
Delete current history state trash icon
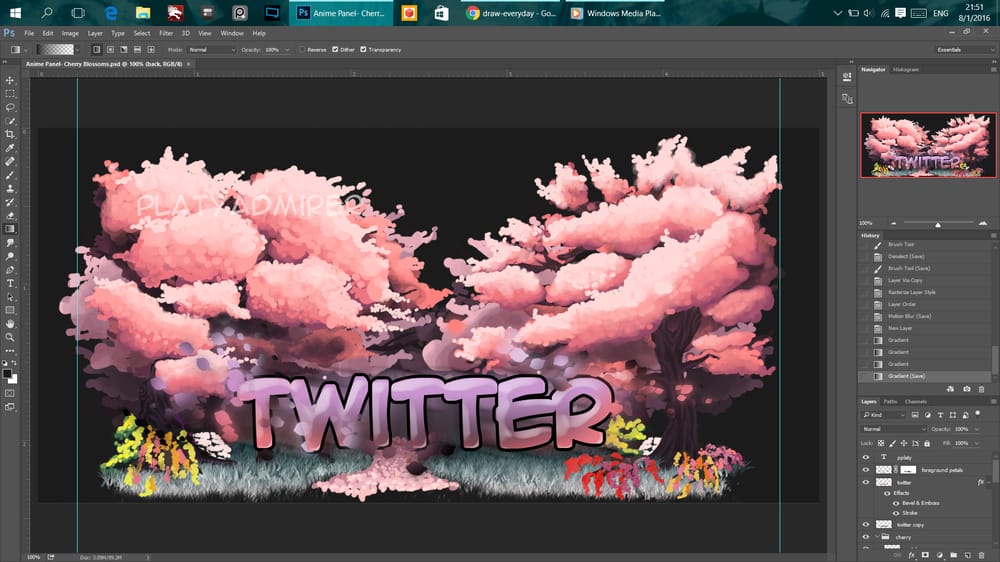tap(982, 389)
